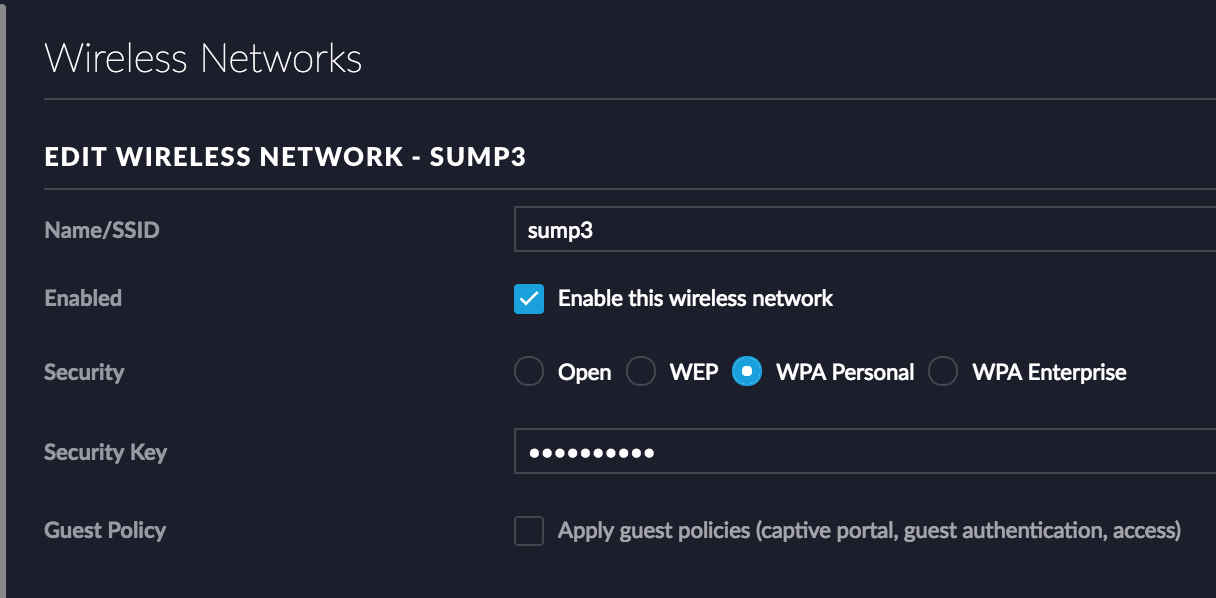Click the Security Key row label
The image size is (1216, 598).
[x=106, y=452]
